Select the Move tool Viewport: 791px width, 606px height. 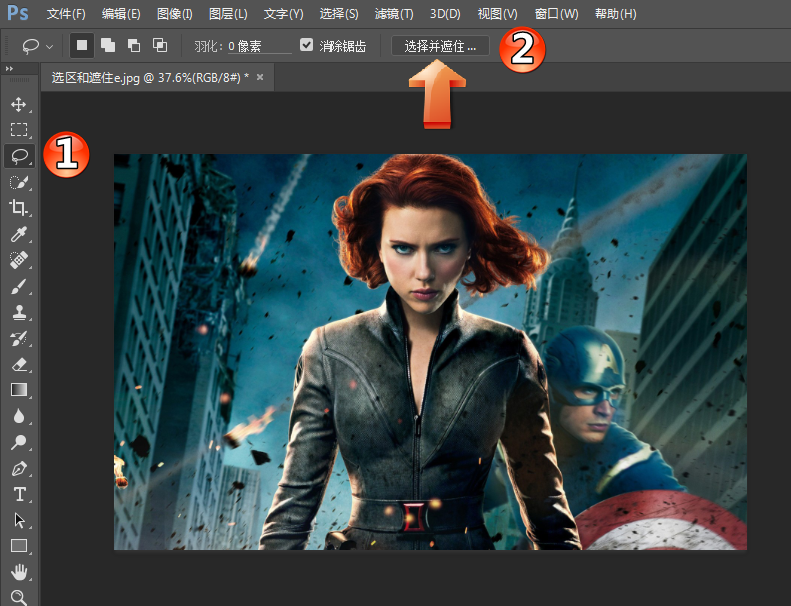18,104
